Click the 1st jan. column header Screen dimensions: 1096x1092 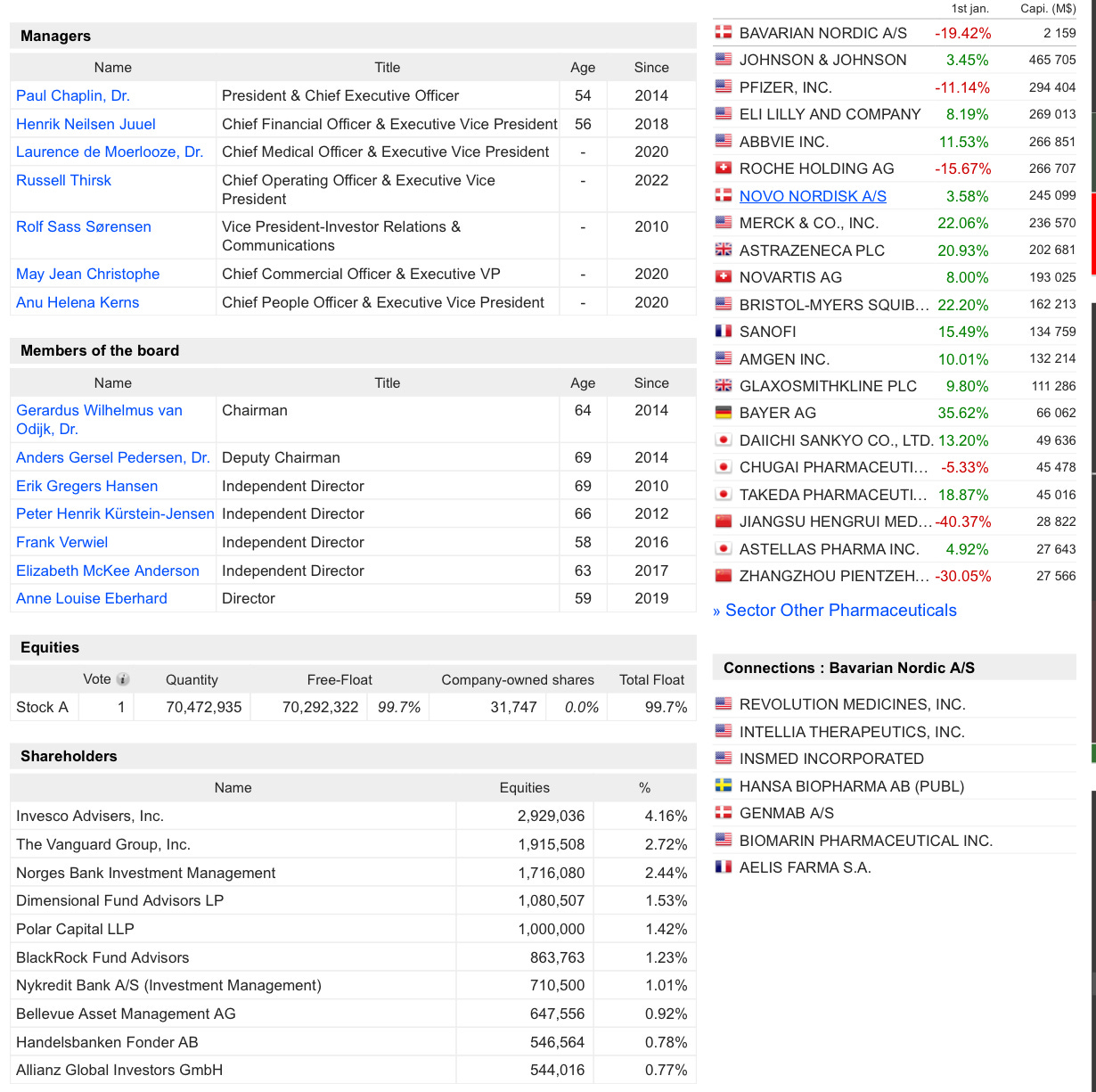pyautogui.click(x=970, y=9)
